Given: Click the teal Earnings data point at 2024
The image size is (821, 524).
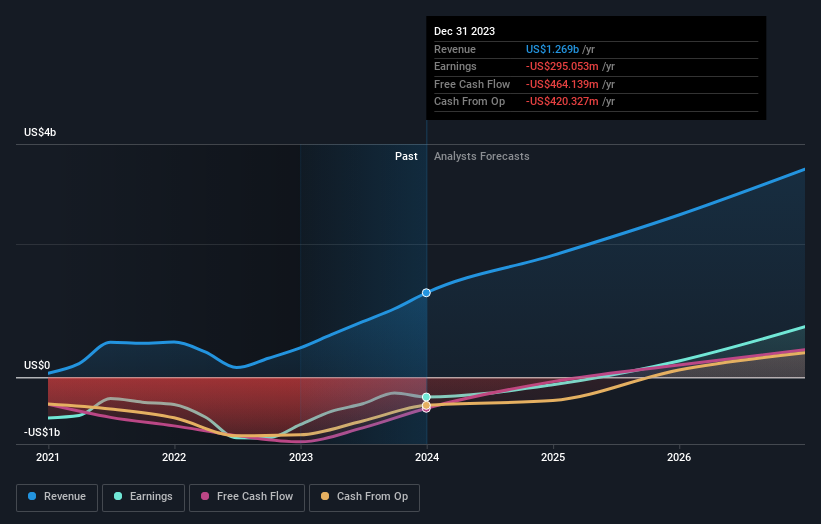Looking at the screenshot, I should pyautogui.click(x=426, y=397).
